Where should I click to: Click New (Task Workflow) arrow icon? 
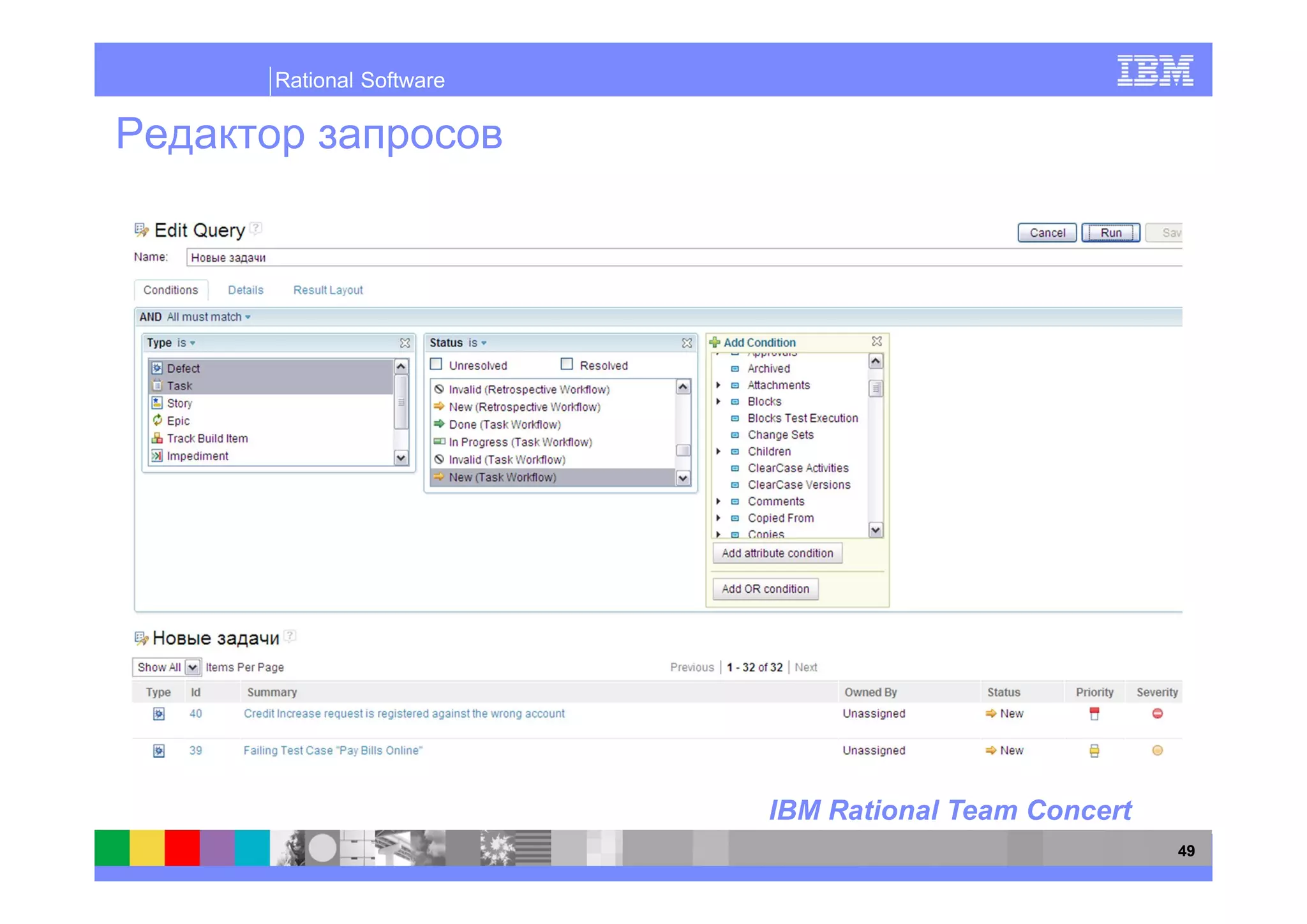[439, 477]
